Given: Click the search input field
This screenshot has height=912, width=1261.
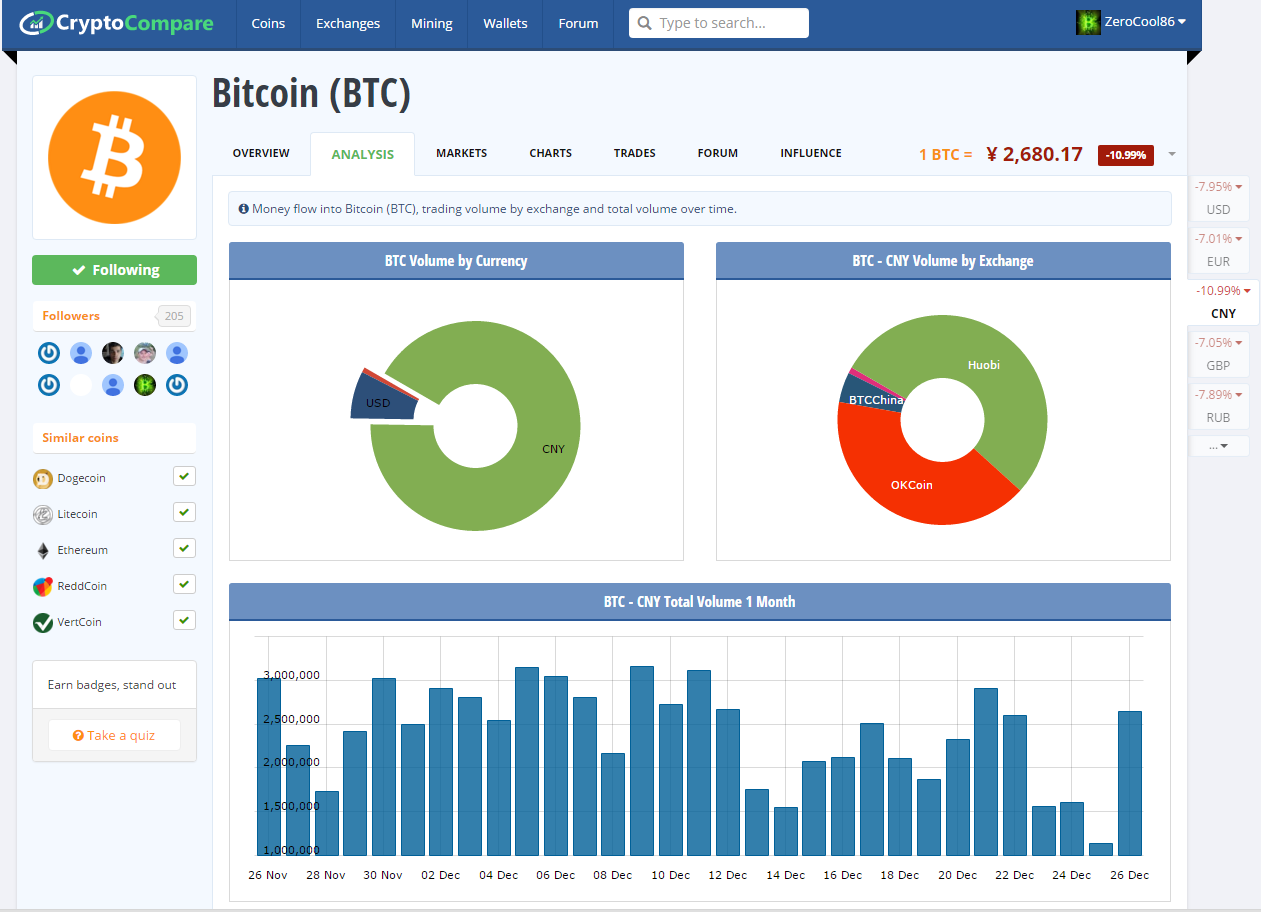Looking at the screenshot, I should point(728,23).
